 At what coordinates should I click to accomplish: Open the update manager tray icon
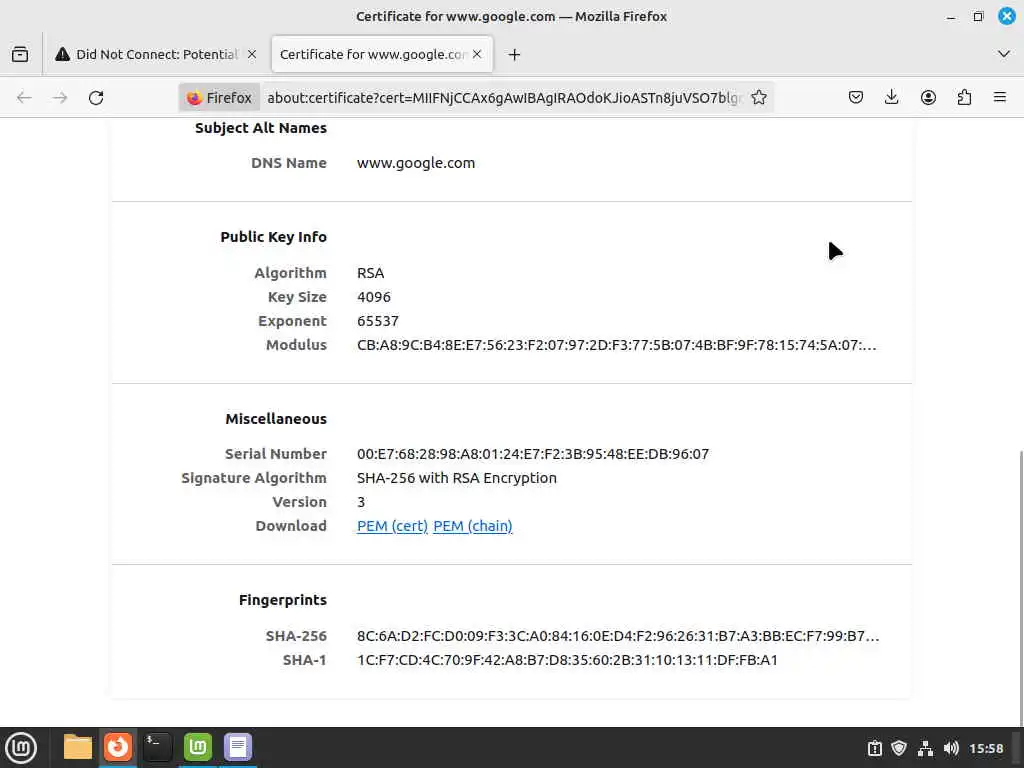874,748
